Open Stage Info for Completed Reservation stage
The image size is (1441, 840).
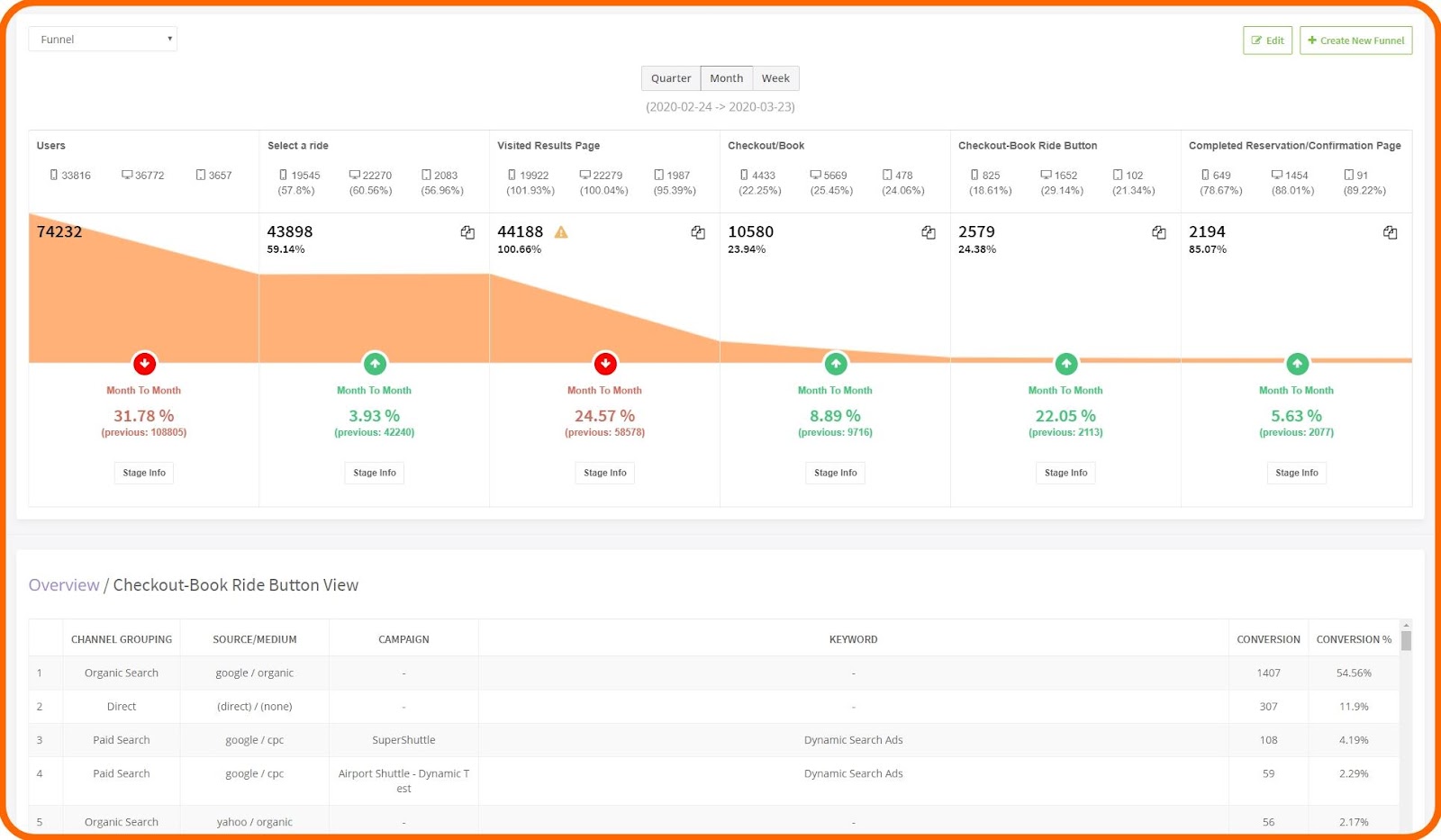(1297, 473)
